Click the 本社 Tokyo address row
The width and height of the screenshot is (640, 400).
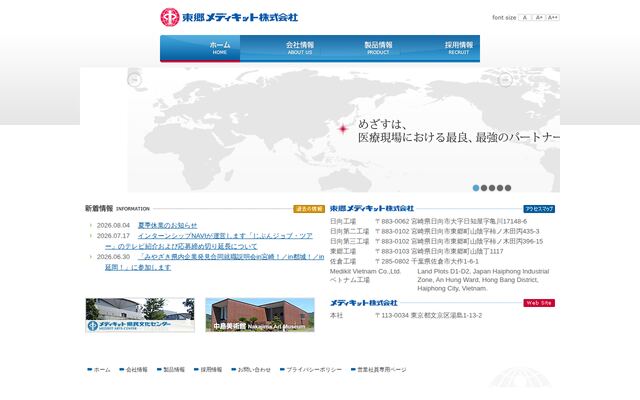click(x=406, y=316)
